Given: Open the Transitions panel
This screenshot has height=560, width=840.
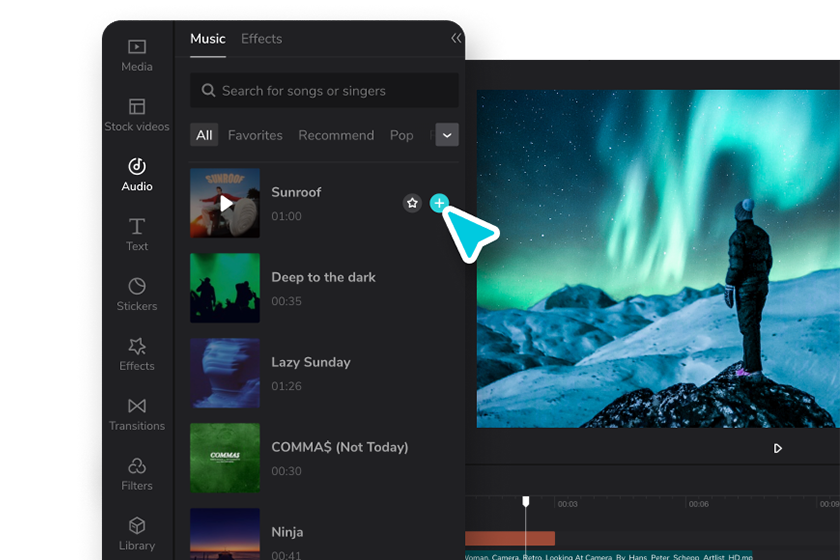Looking at the screenshot, I should point(137,415).
